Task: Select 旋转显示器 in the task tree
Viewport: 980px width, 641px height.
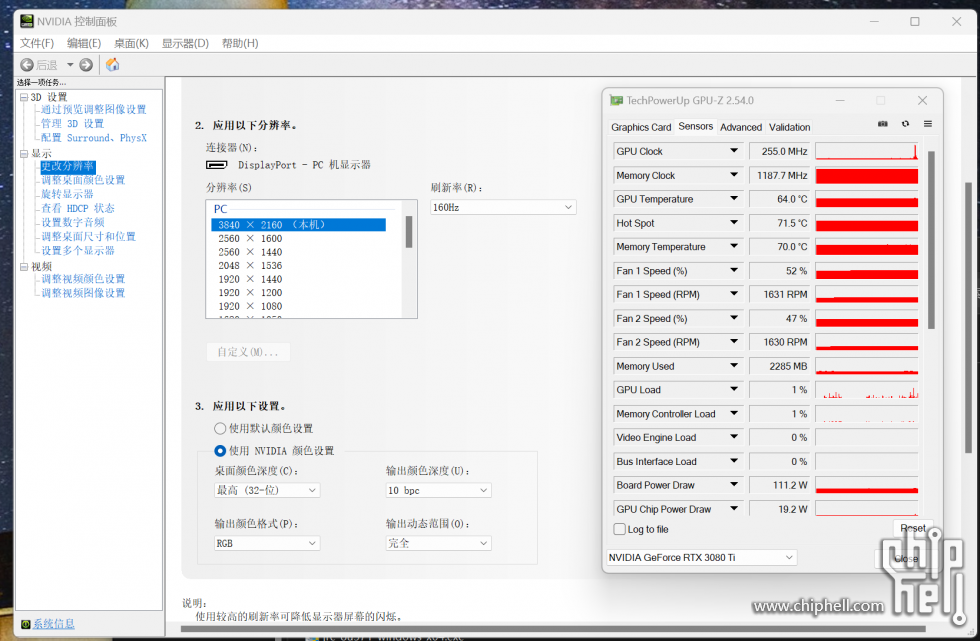Action: [x=67, y=194]
